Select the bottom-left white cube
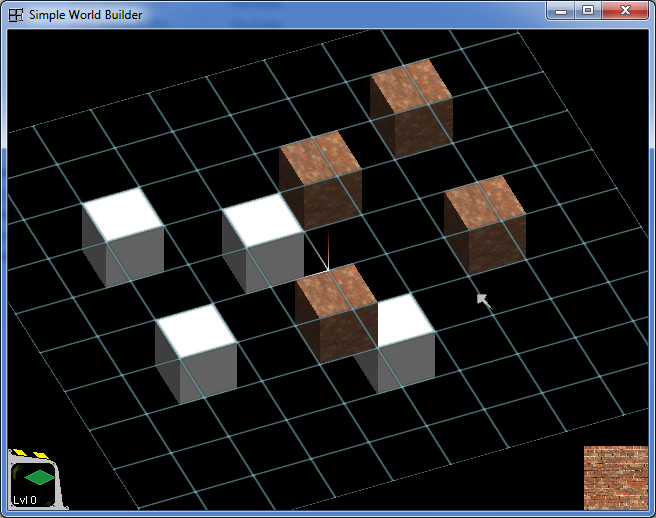The image size is (656, 518). (x=196, y=354)
